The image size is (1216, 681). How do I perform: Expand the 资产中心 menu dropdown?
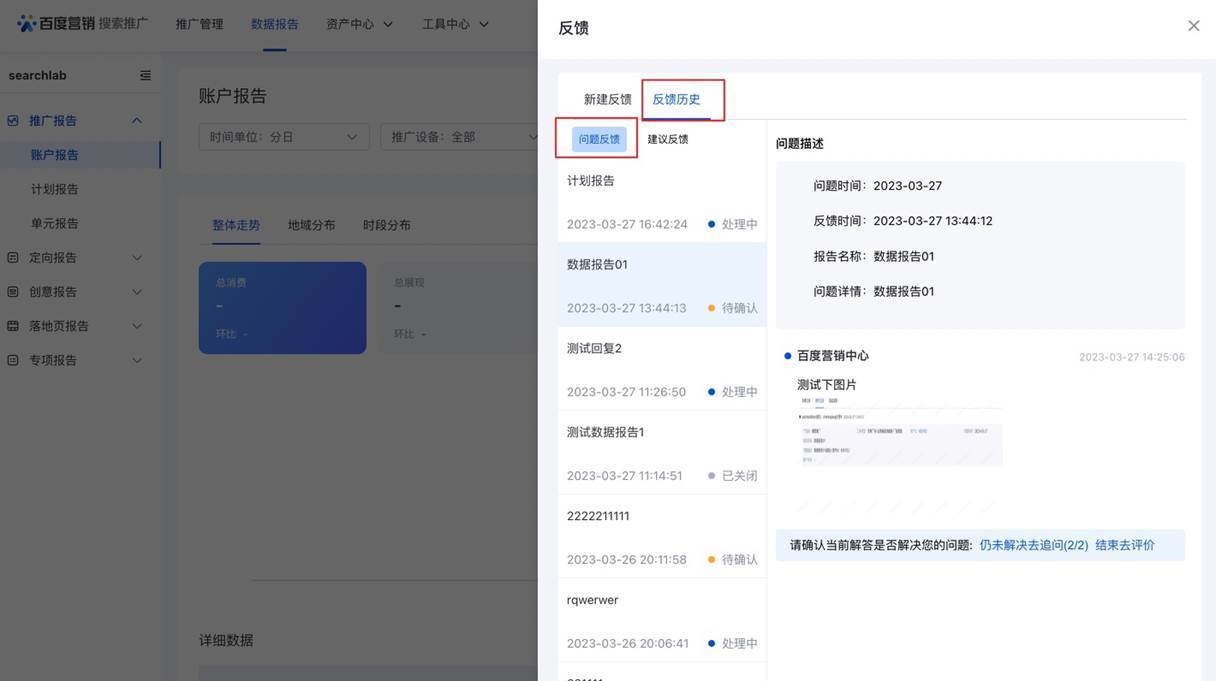click(x=359, y=24)
